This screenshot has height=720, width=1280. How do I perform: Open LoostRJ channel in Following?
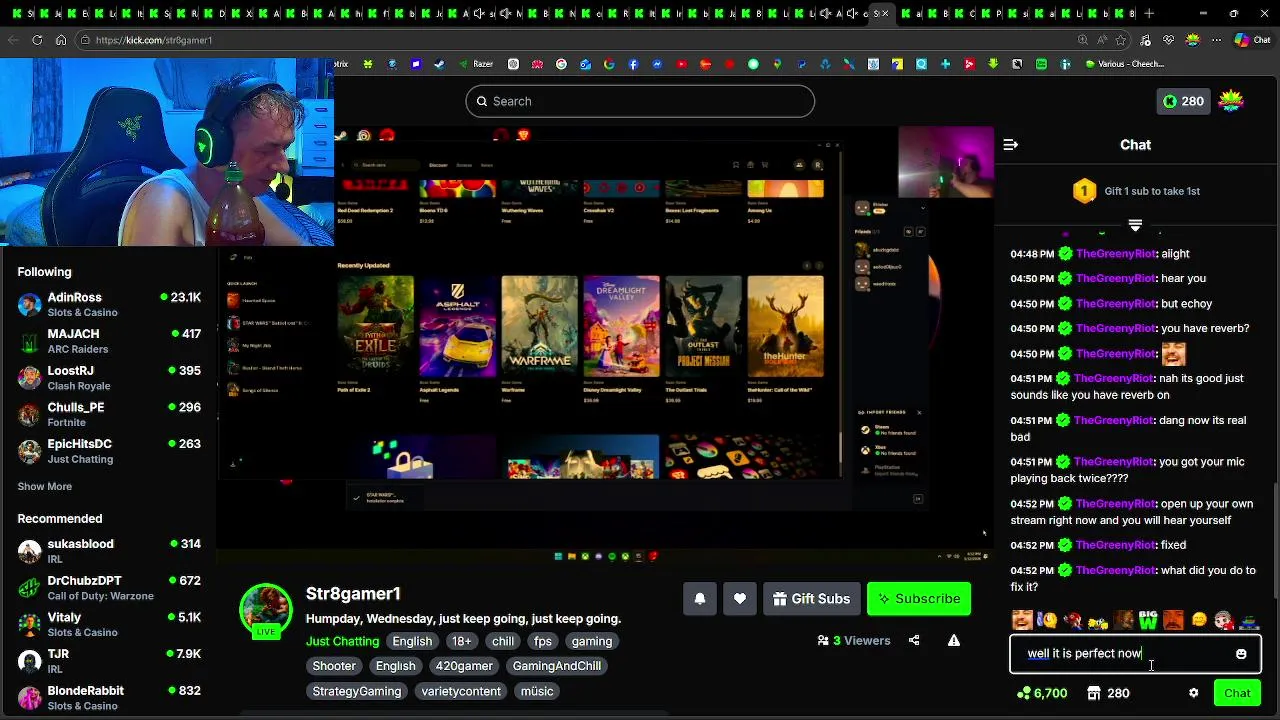click(x=109, y=378)
